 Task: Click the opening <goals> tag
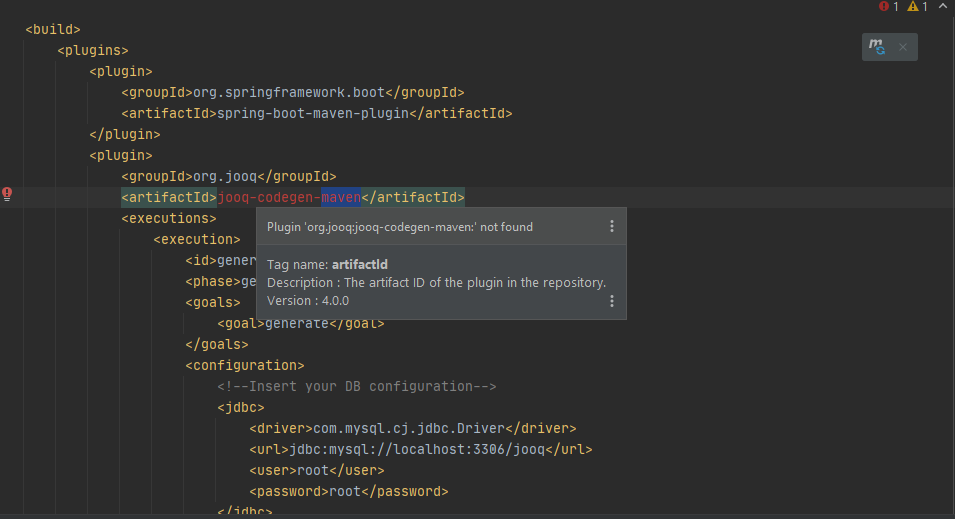pyautogui.click(x=213, y=302)
